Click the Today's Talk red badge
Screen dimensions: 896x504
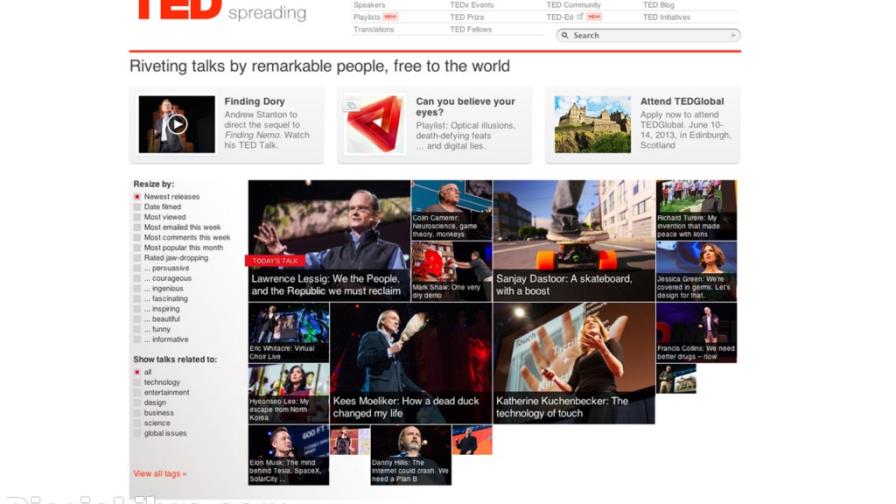click(x=275, y=261)
